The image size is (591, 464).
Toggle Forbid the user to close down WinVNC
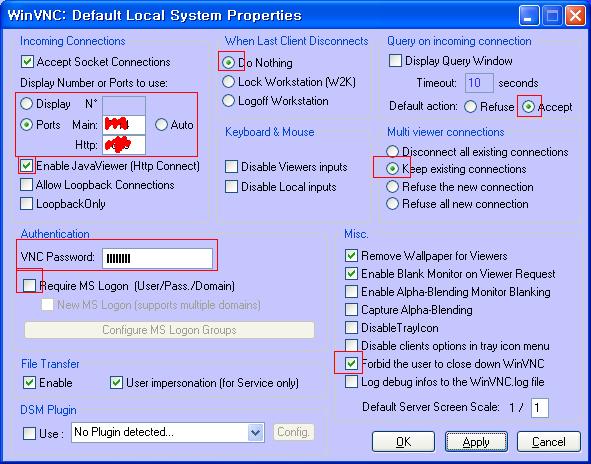(x=351, y=364)
